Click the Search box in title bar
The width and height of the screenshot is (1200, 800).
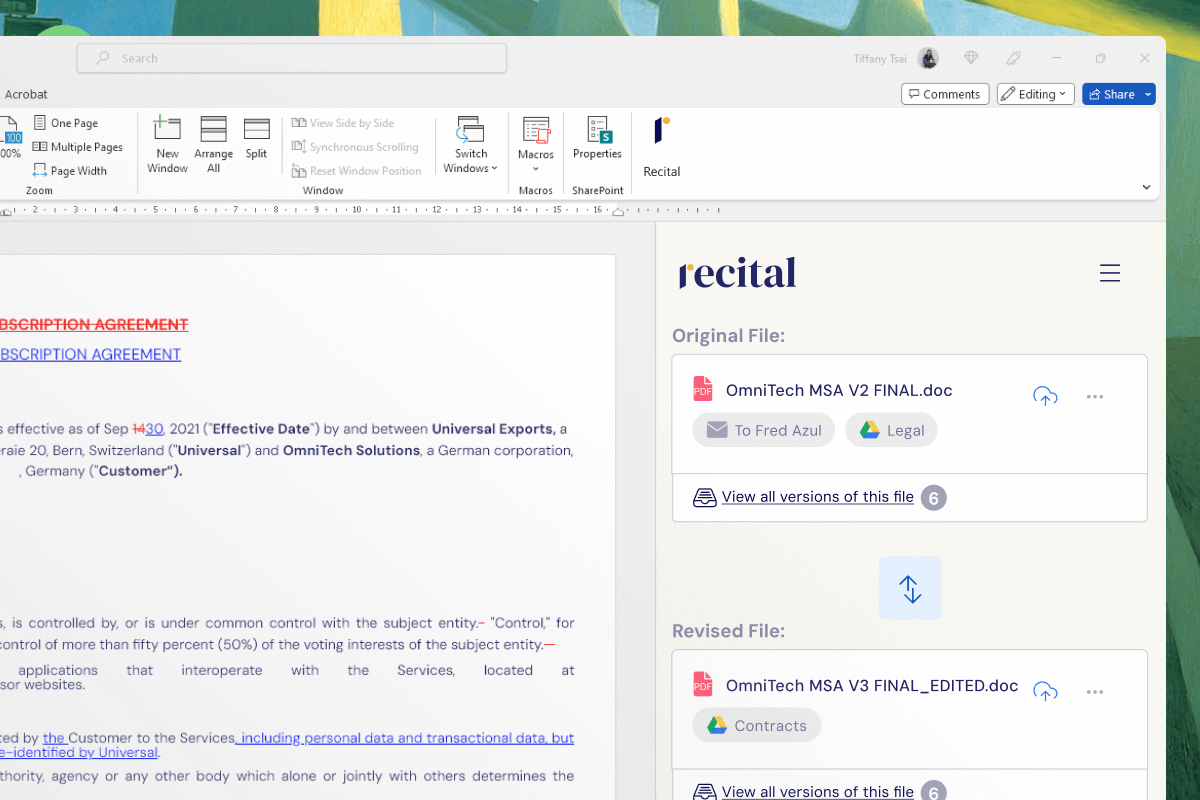pyautogui.click(x=292, y=58)
